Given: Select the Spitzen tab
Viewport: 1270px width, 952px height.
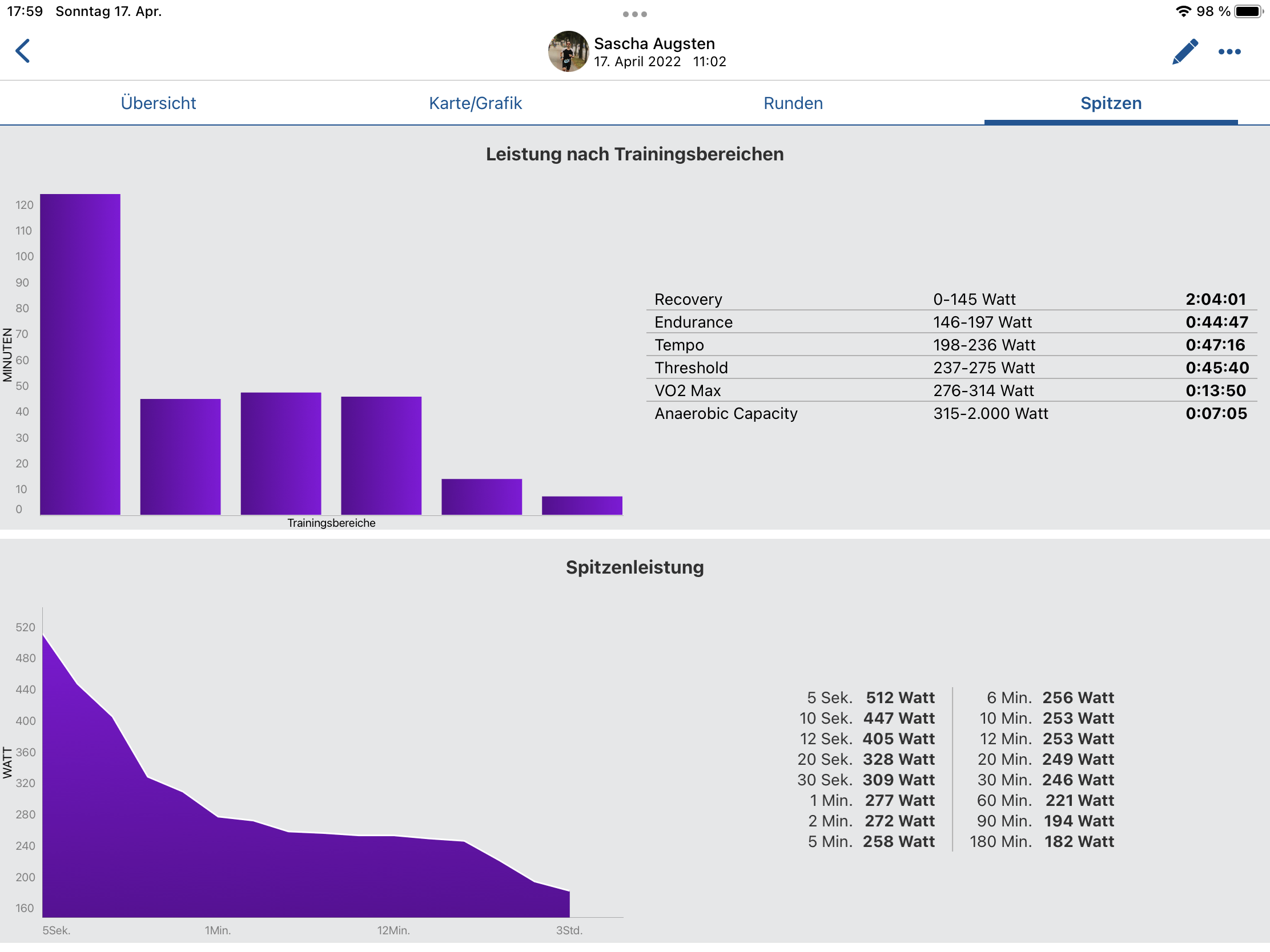Looking at the screenshot, I should tap(1110, 103).
